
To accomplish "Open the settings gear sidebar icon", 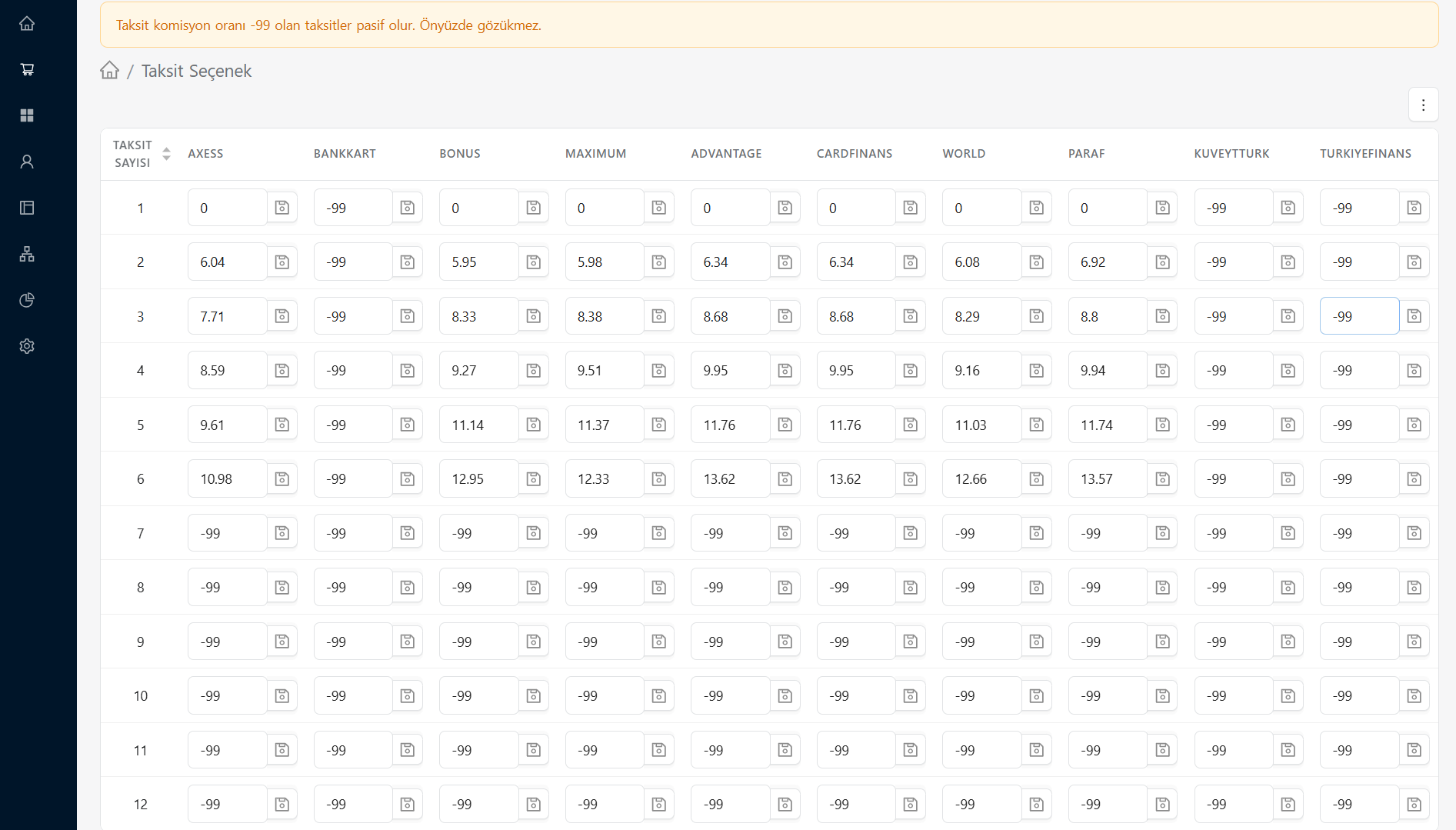I will pos(27,346).
